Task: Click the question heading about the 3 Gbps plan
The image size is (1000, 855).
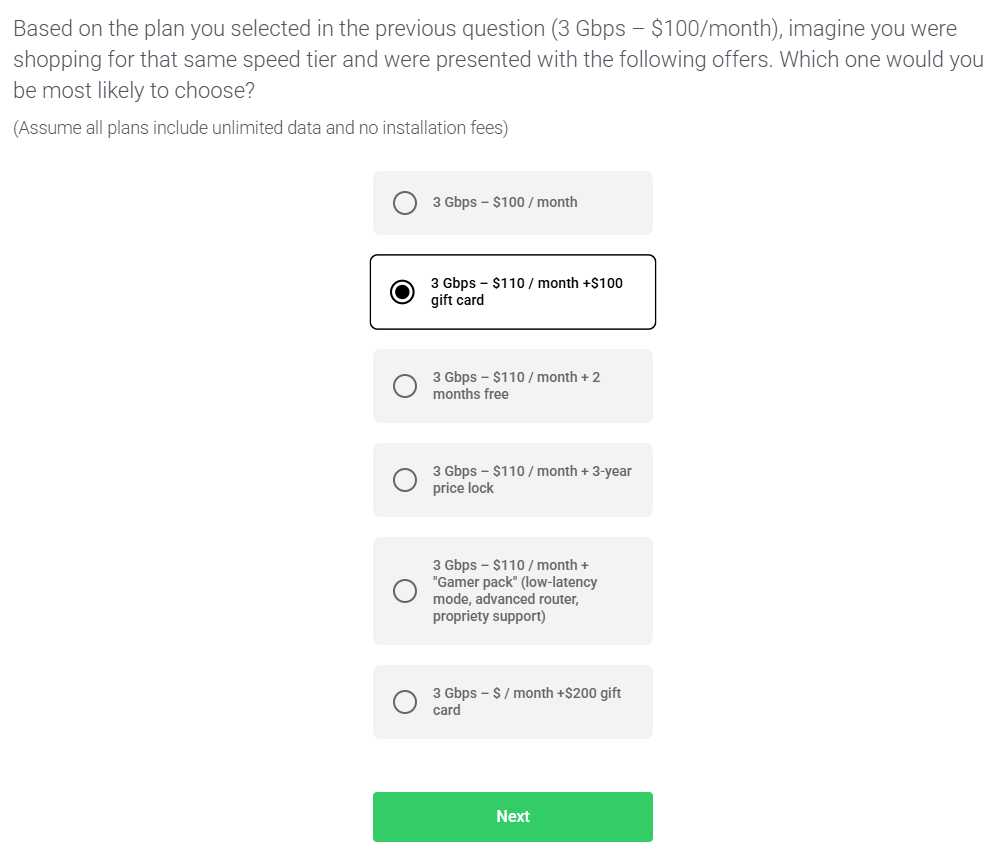Action: pyautogui.click(x=499, y=59)
